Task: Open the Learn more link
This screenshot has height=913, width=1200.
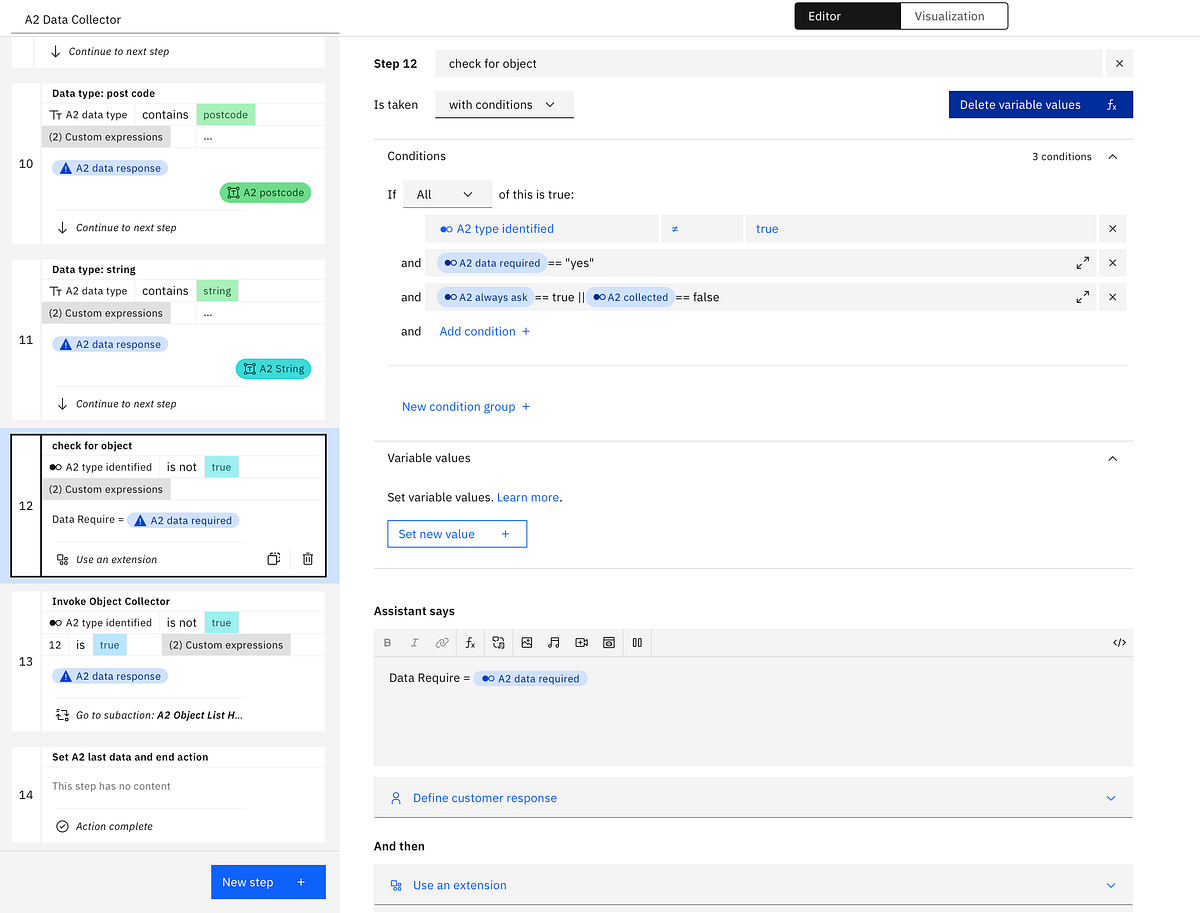Action: [x=528, y=497]
